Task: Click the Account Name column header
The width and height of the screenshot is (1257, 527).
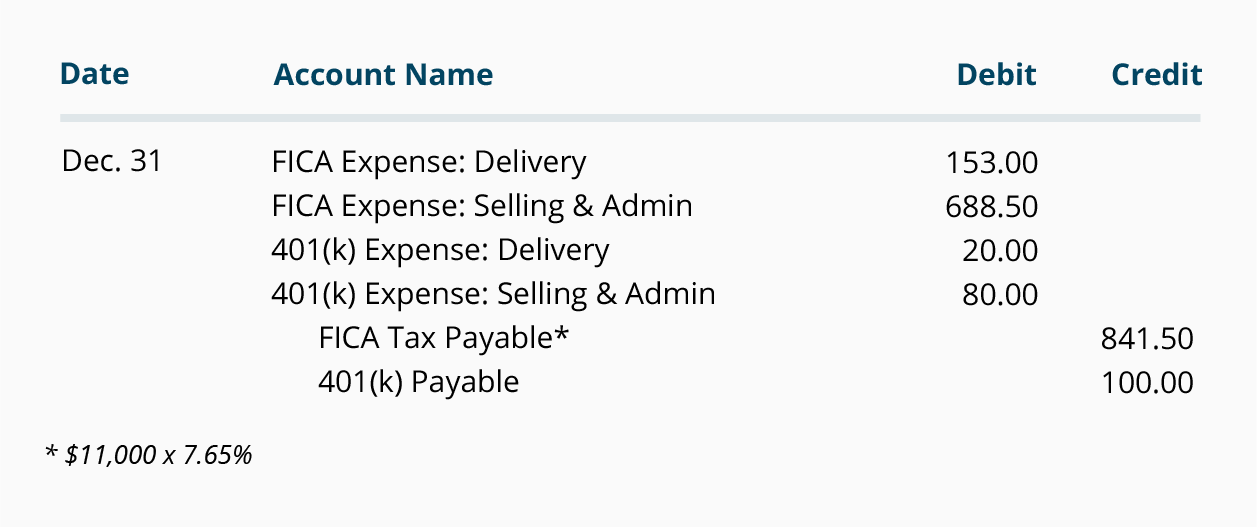Action: tap(383, 74)
